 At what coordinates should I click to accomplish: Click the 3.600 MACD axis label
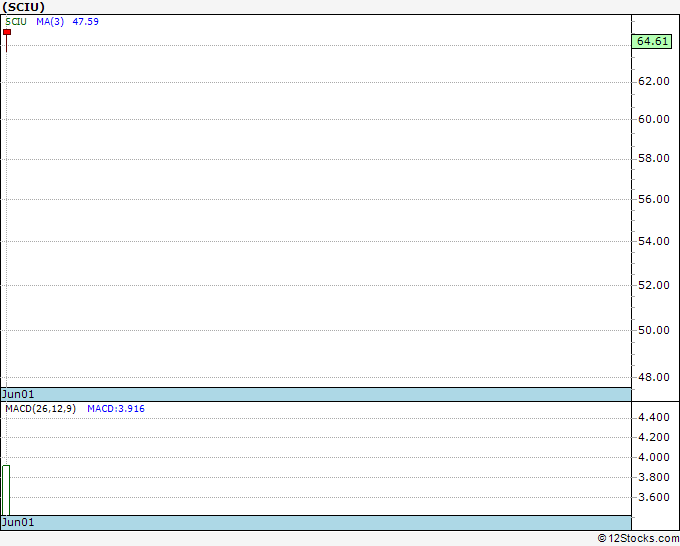click(654, 497)
